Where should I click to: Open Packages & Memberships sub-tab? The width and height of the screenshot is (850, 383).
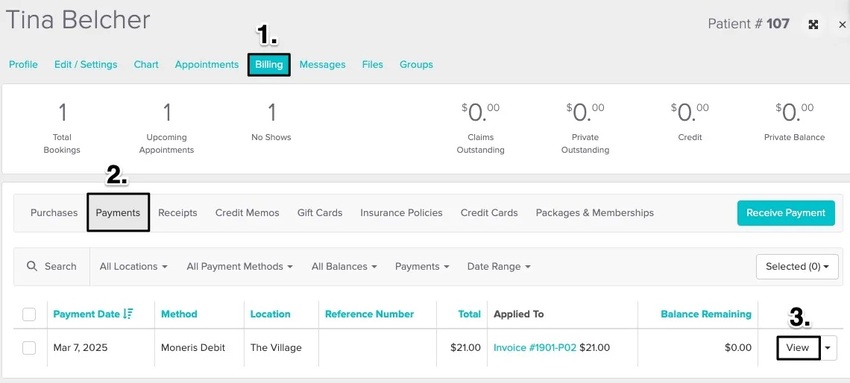pos(595,213)
